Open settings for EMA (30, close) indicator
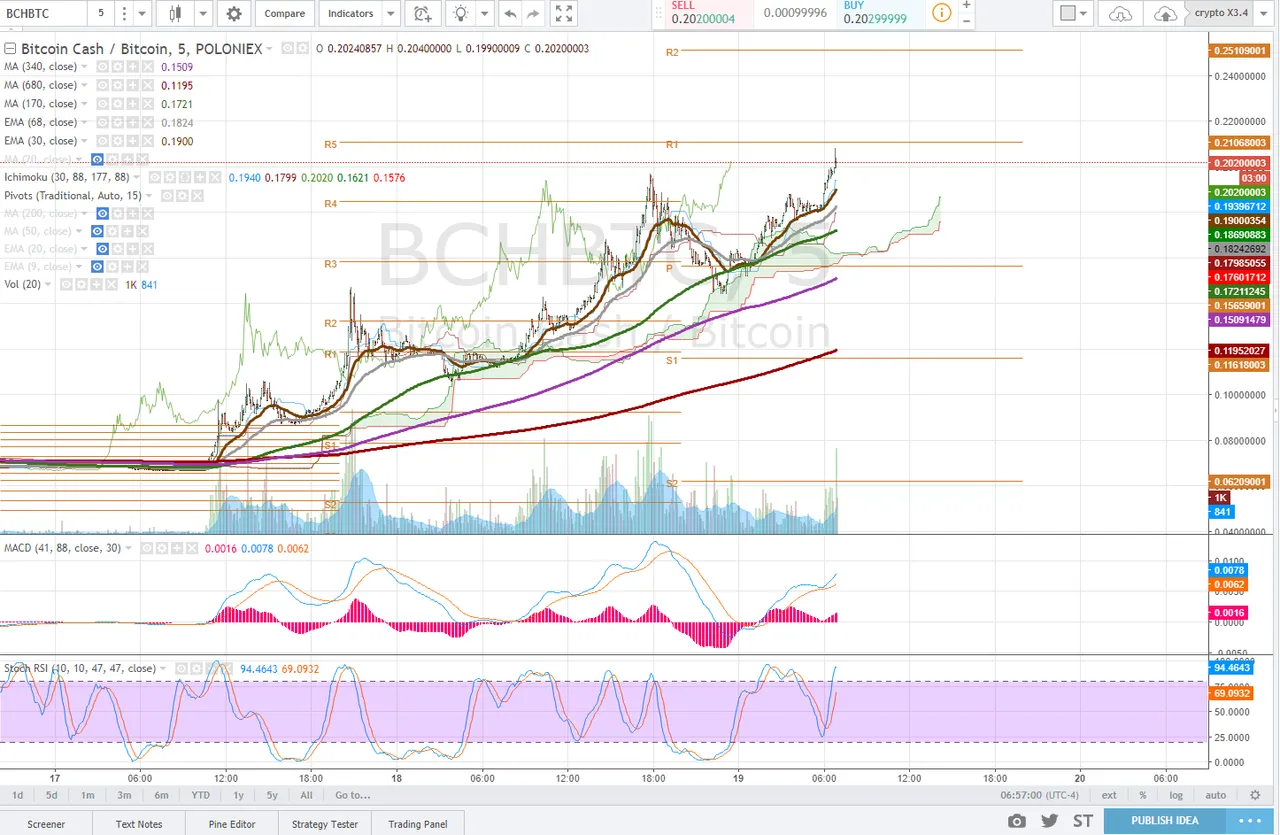The height and width of the screenshot is (835, 1280). pyautogui.click(x=118, y=141)
